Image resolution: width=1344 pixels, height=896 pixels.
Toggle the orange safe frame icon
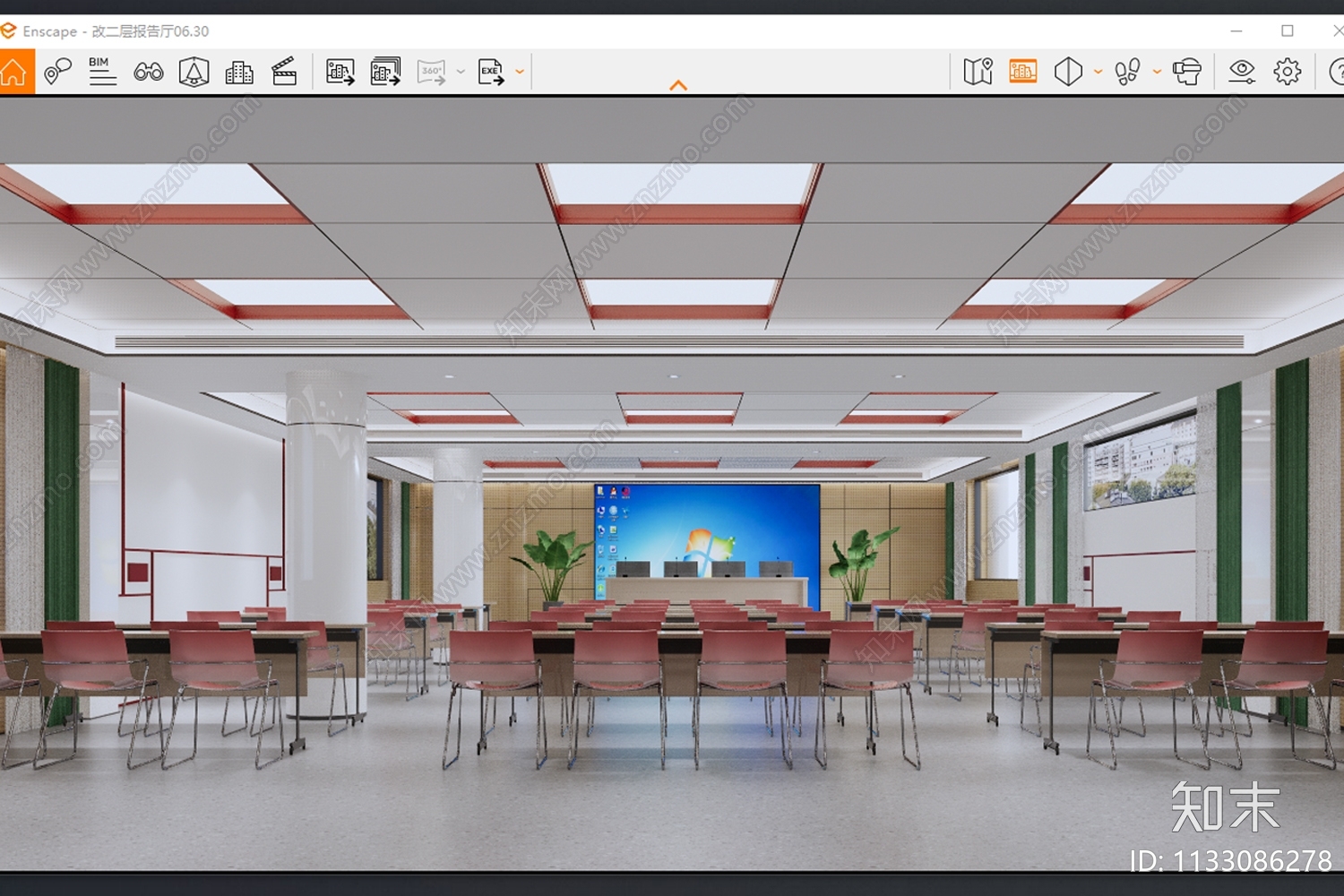click(1022, 72)
